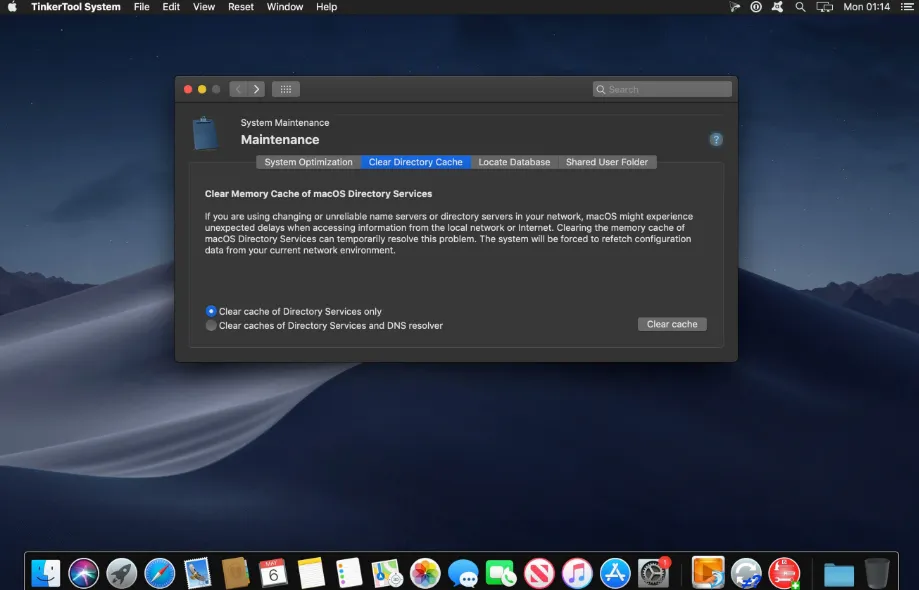This screenshot has width=919, height=590.
Task: Open Finder from the Dock
Action: (46, 572)
